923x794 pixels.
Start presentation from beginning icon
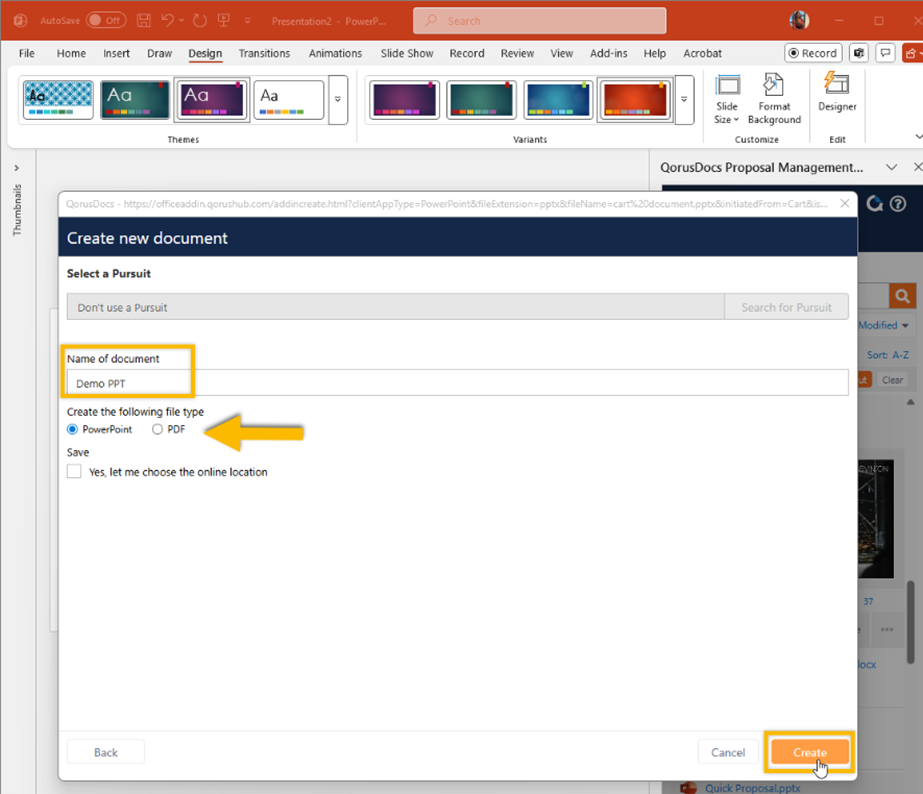tap(224, 21)
